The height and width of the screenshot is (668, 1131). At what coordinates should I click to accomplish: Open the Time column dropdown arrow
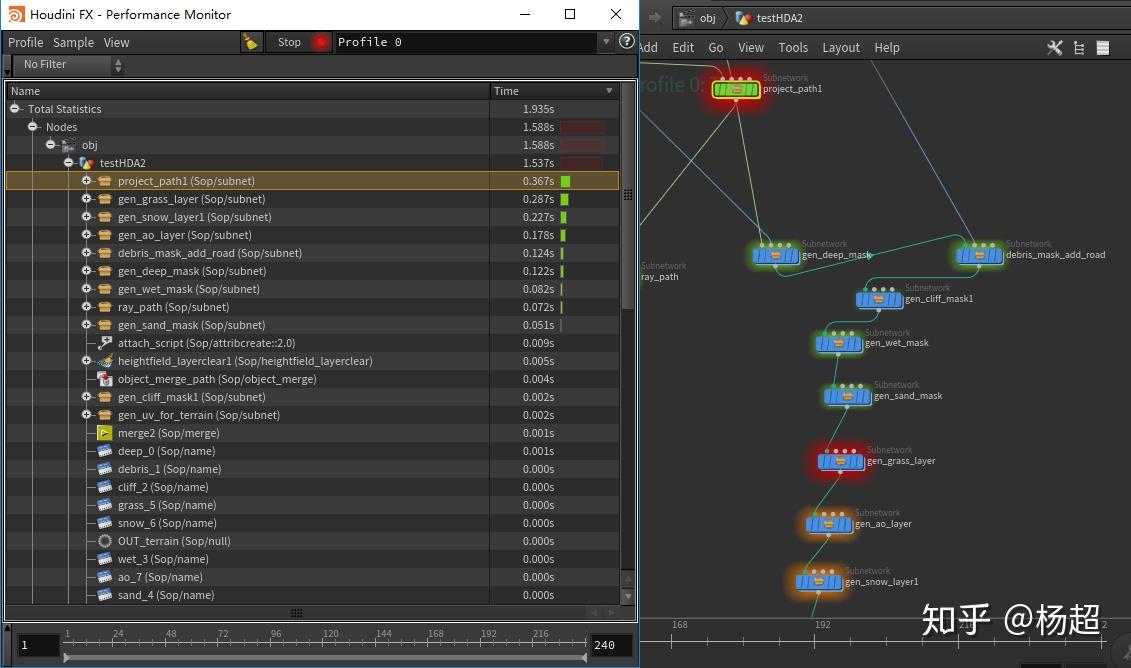[x=610, y=90]
